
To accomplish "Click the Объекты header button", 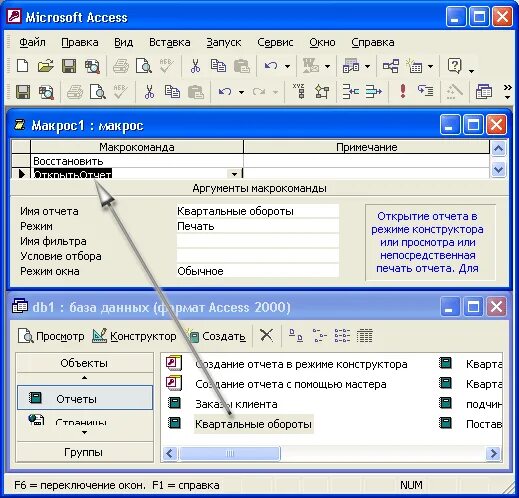I will [84, 363].
